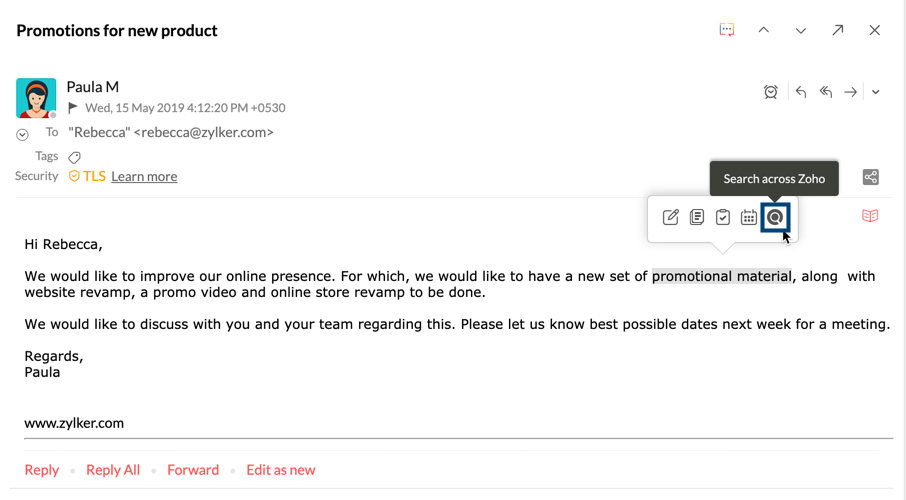
Task: Click the reply arrow icon in the header
Action: pos(801,92)
